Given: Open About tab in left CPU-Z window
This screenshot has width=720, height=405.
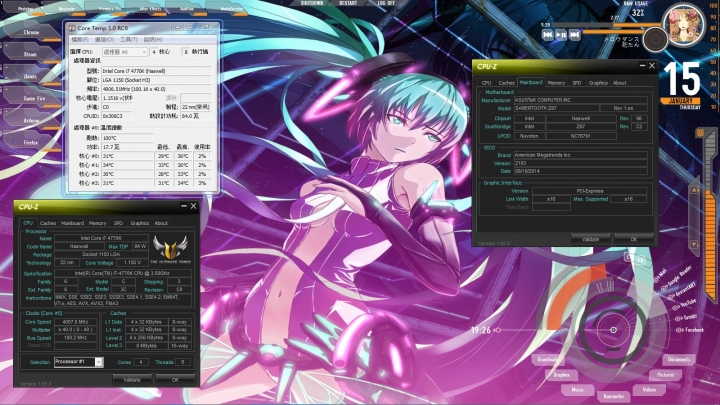Looking at the screenshot, I should coord(161,223).
